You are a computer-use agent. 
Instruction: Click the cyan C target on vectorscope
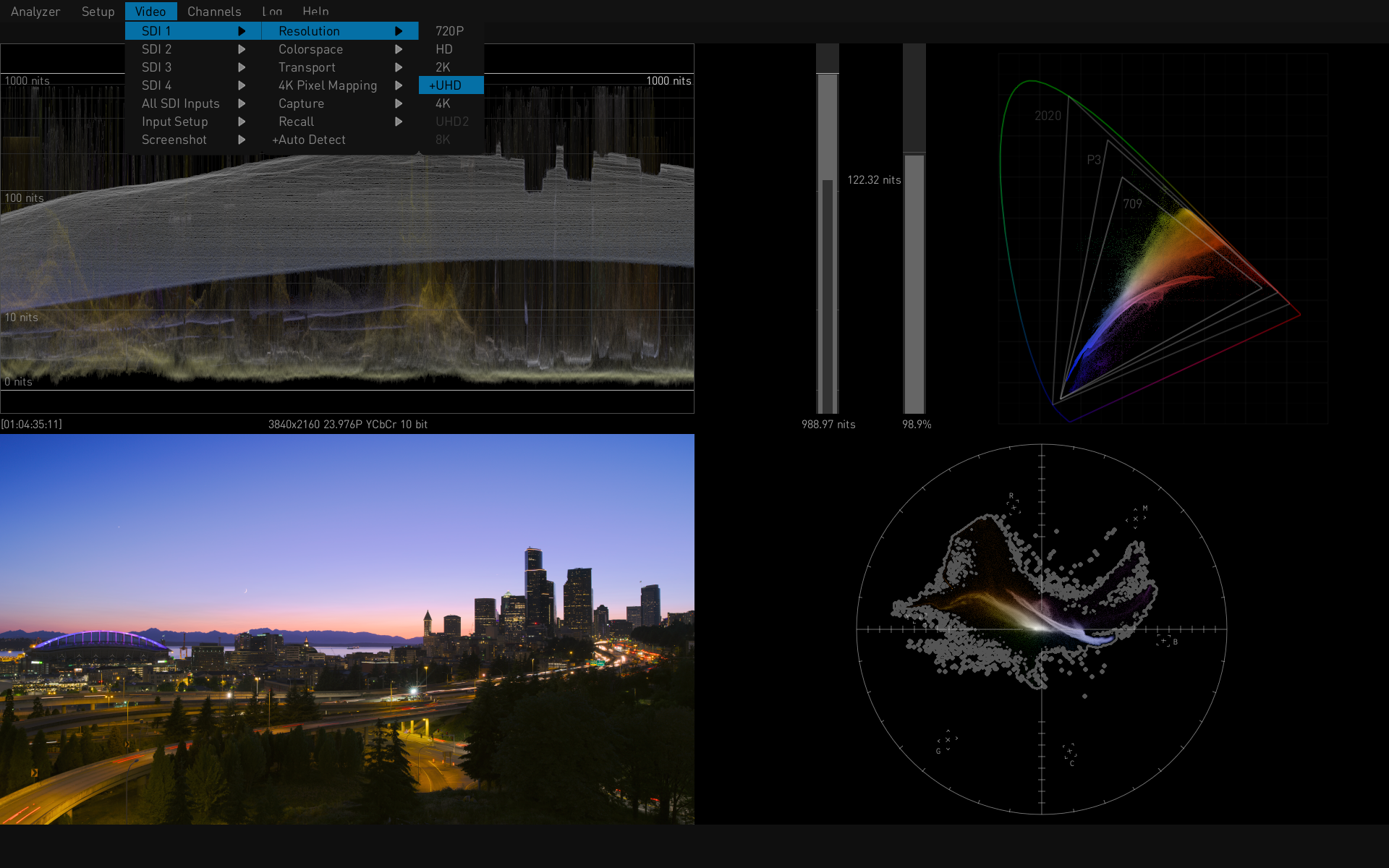coord(1069,752)
